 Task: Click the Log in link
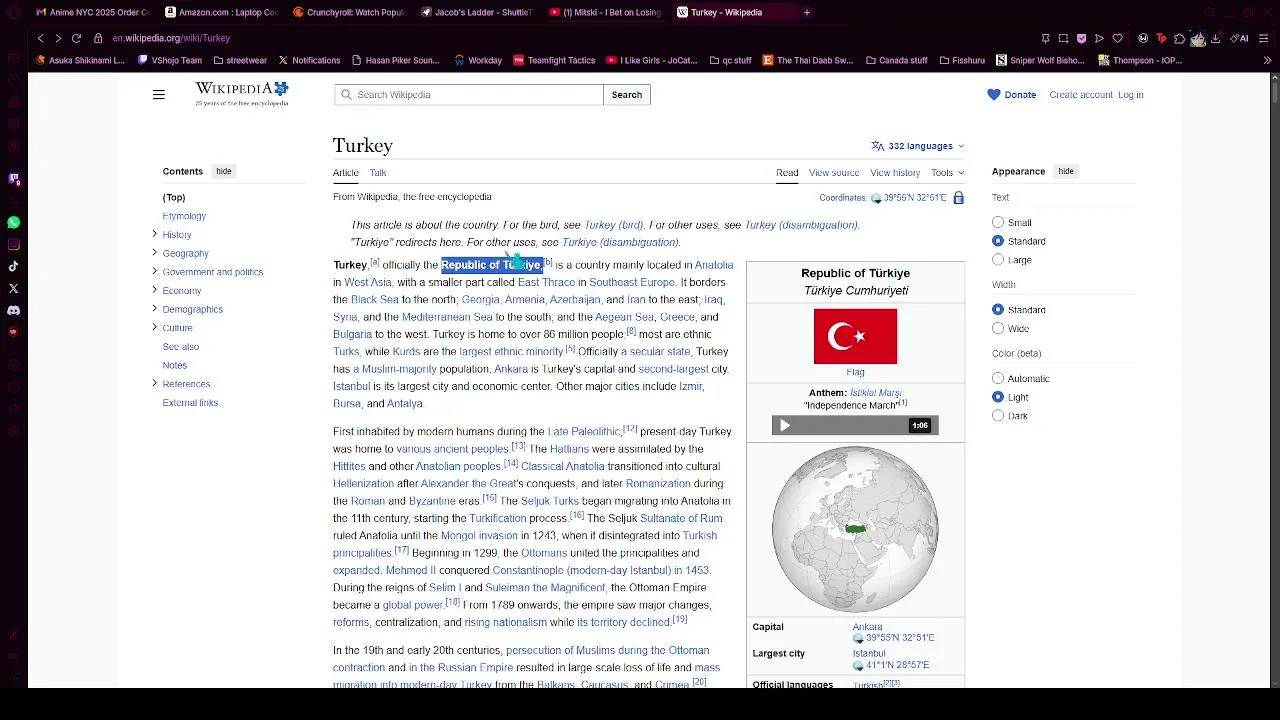(1131, 95)
